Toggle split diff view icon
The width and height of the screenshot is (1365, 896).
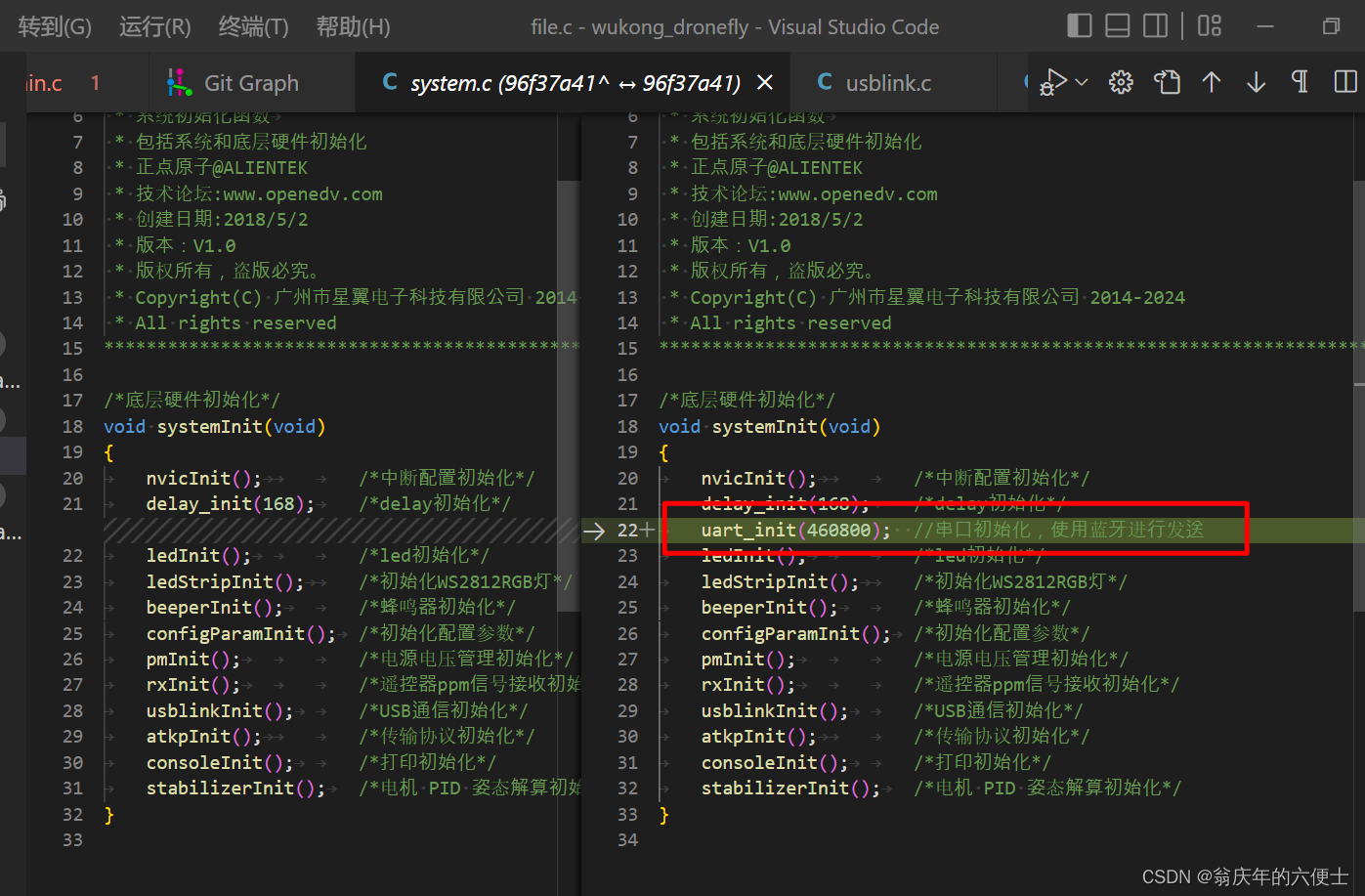pyautogui.click(x=1345, y=82)
